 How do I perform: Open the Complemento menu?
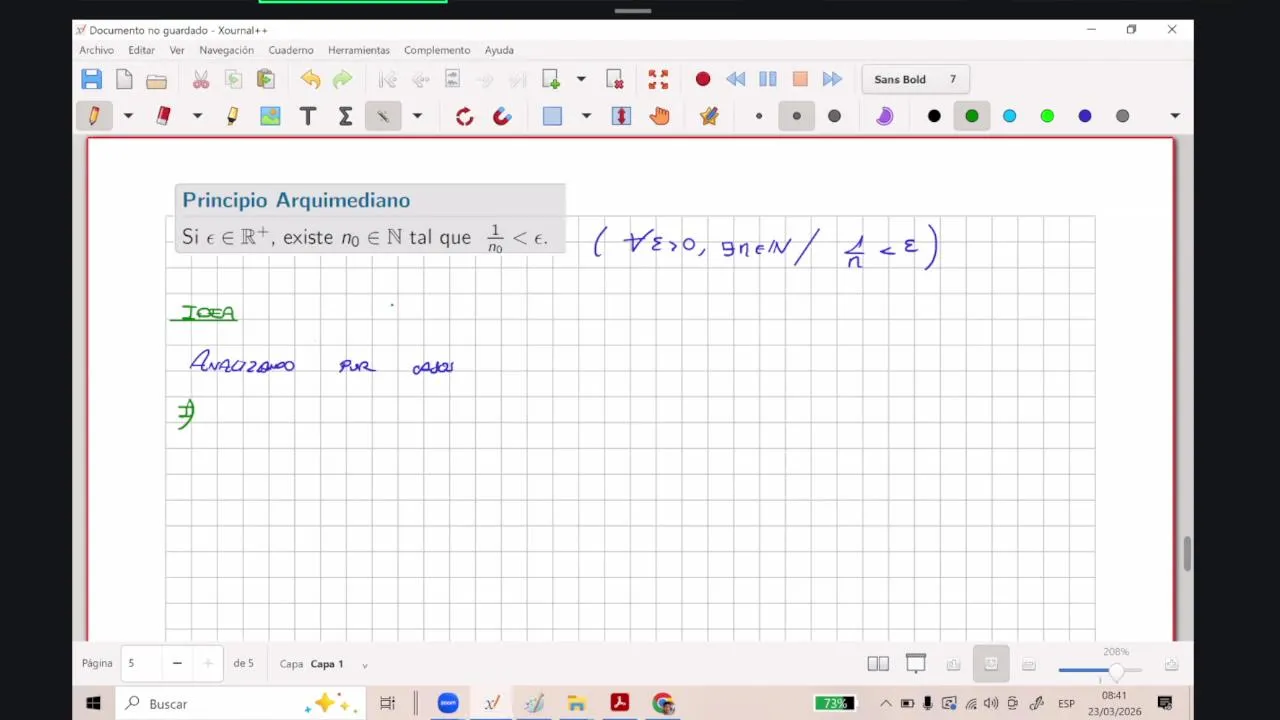[437, 50]
